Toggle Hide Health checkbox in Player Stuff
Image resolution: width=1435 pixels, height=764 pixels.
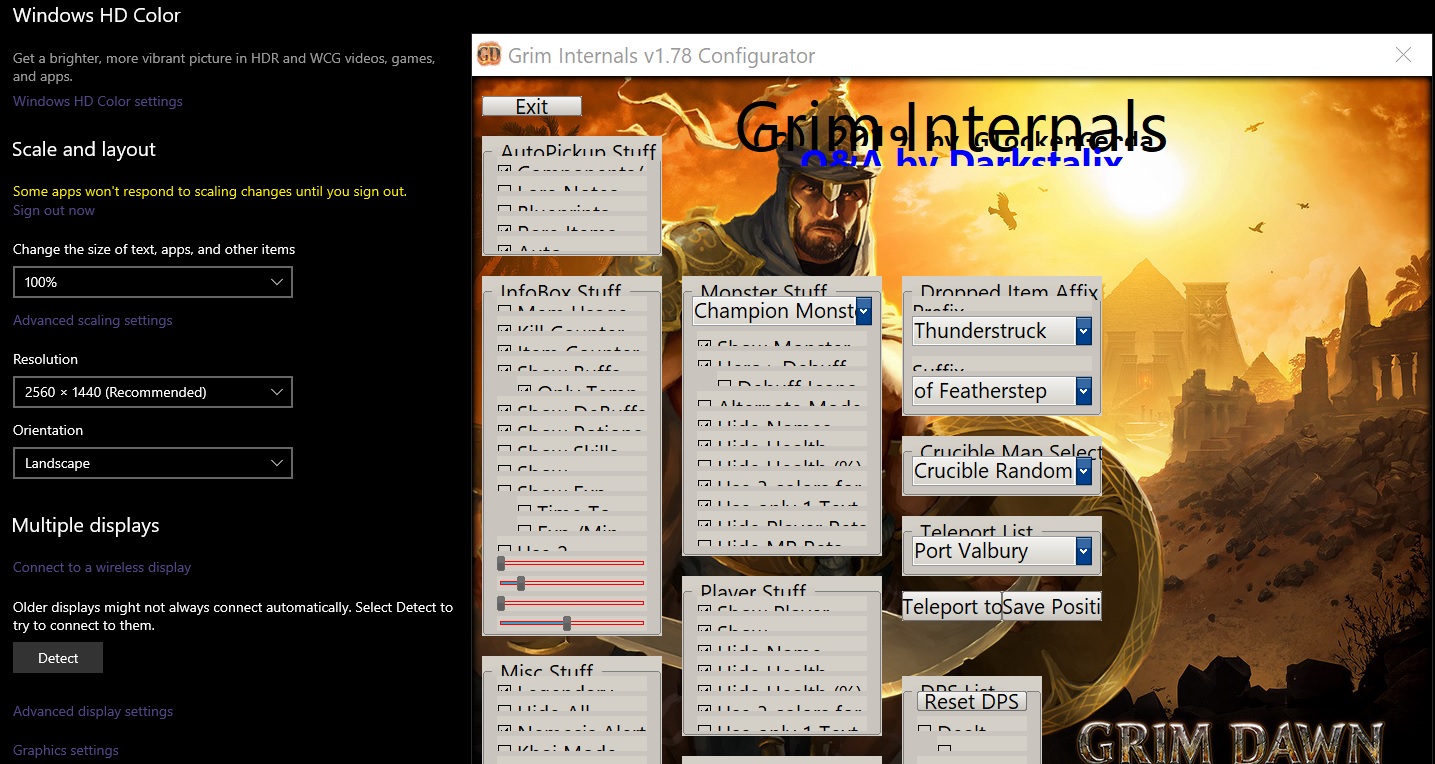pos(705,670)
